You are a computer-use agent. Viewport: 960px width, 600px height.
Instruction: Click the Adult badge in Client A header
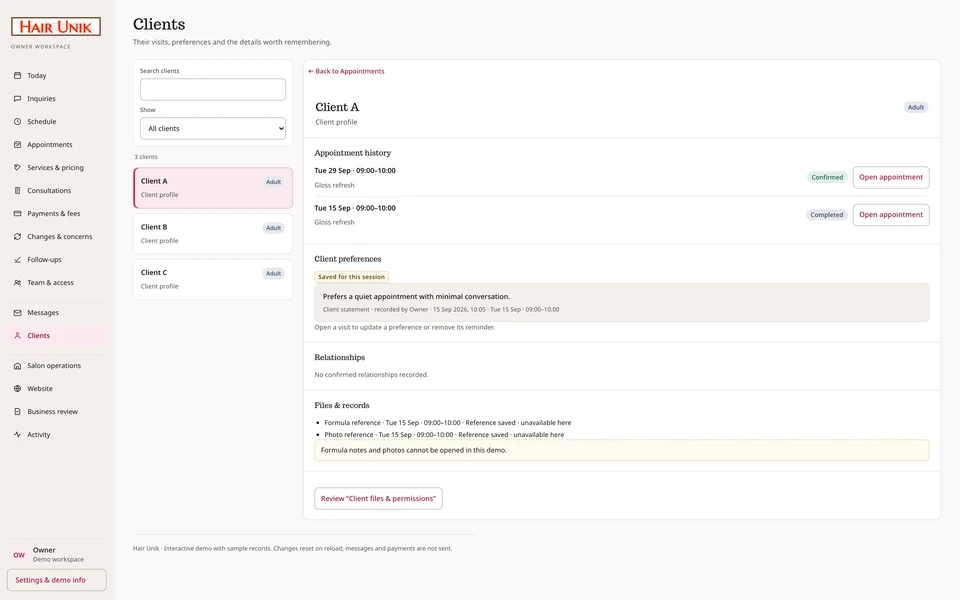[915, 107]
